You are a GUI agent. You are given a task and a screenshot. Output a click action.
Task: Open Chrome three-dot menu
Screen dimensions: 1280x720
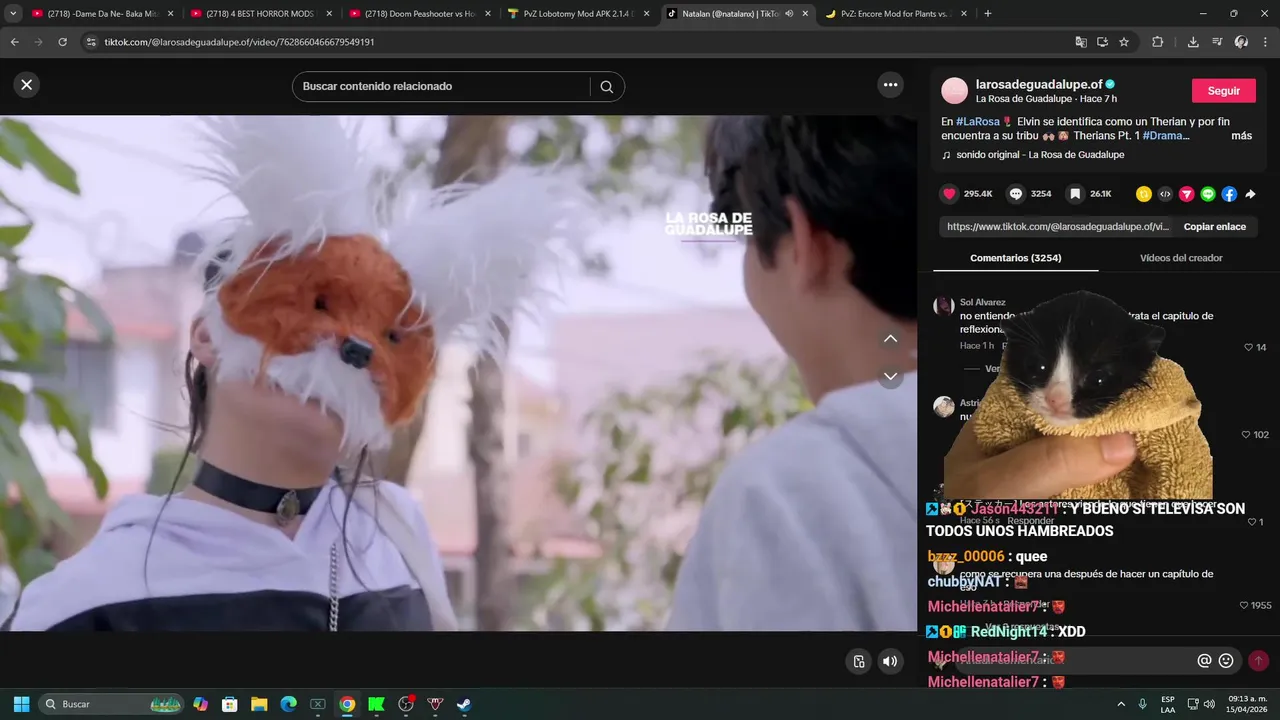click(x=1265, y=42)
